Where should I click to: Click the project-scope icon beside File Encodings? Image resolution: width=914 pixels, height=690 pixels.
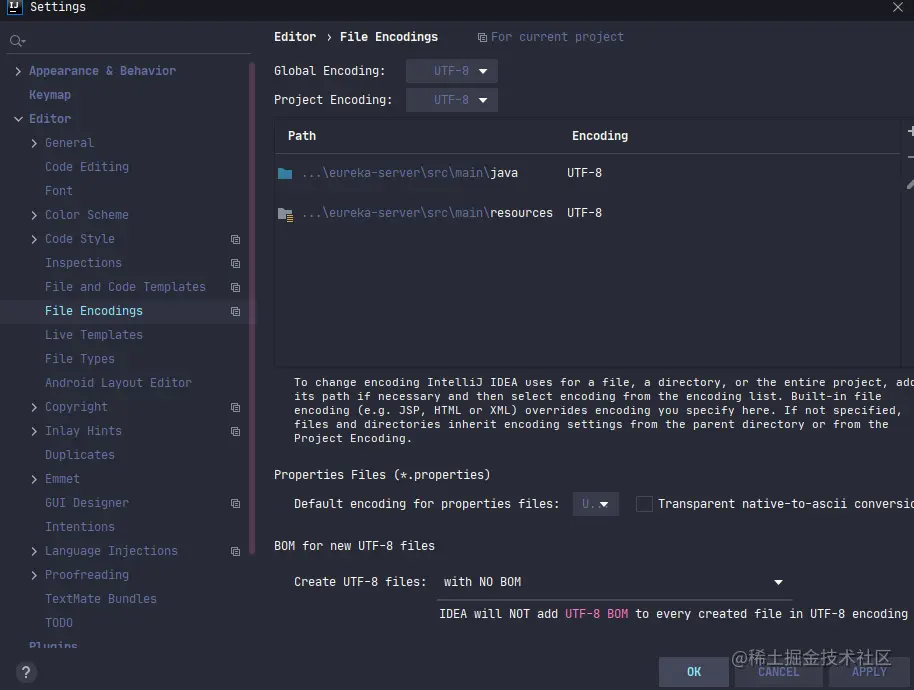[235, 311]
